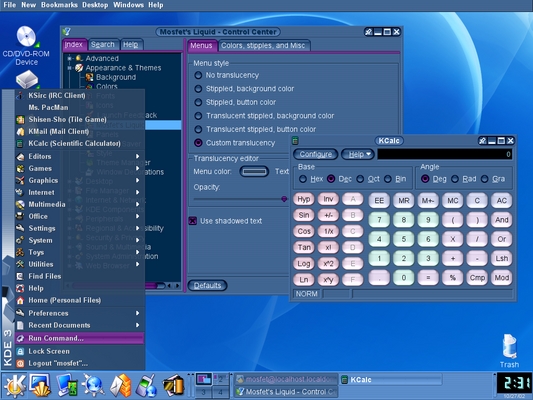The image size is (533, 400).
Task: Open the Windows menu in top bar
Action: click(128, 5)
